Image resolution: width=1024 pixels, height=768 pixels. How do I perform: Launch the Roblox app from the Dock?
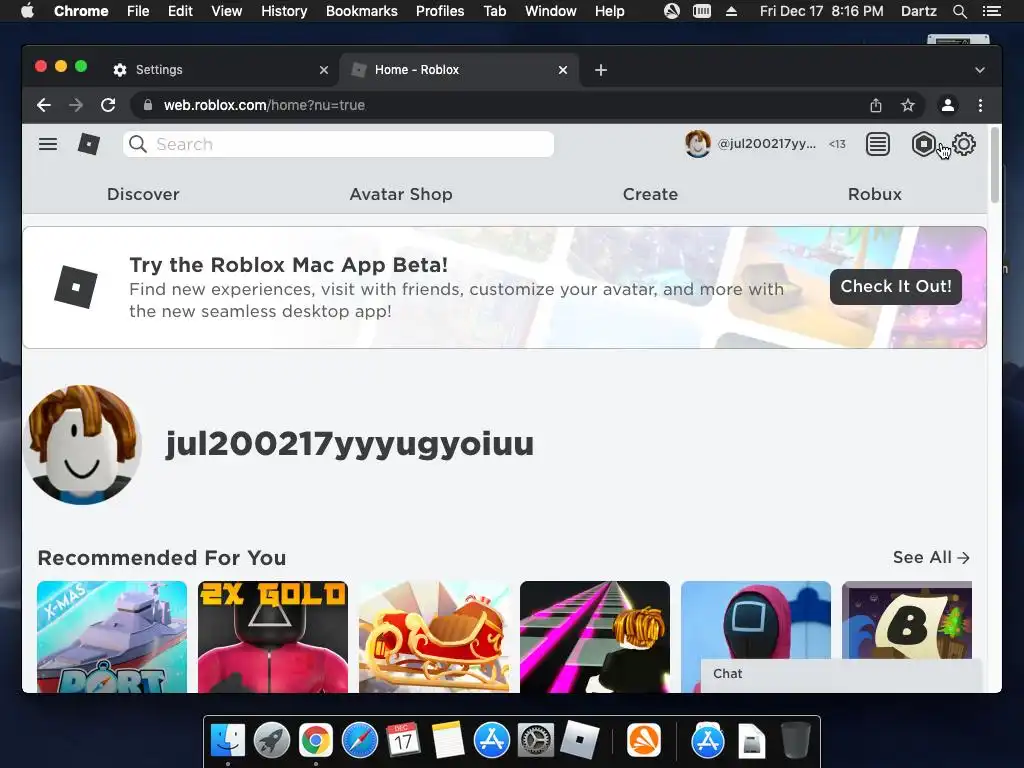tap(579, 740)
